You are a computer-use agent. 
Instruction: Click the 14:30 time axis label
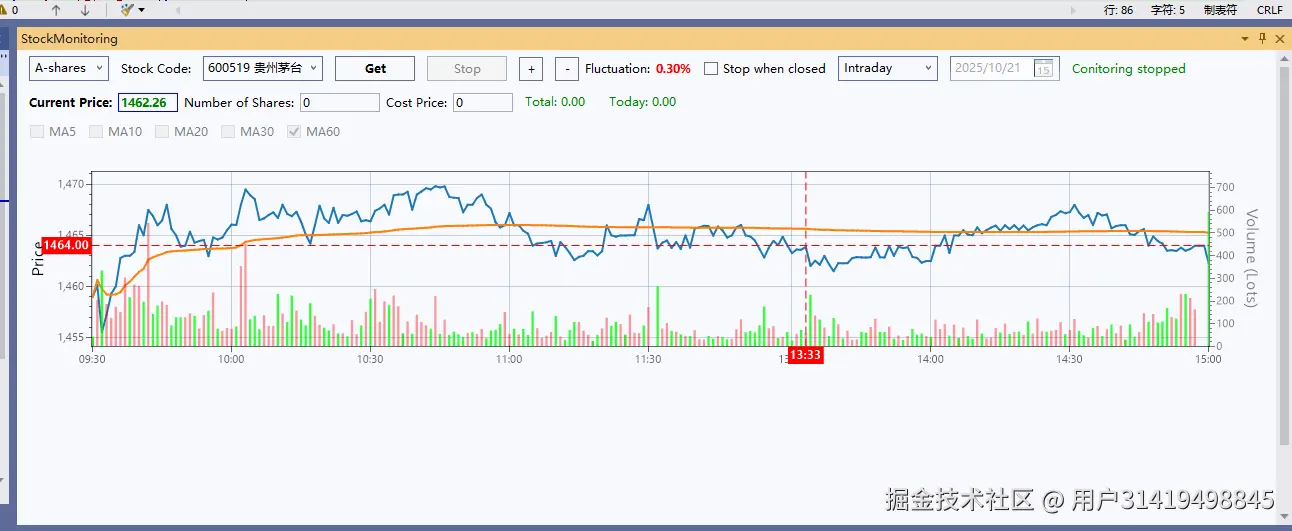[1068, 359]
